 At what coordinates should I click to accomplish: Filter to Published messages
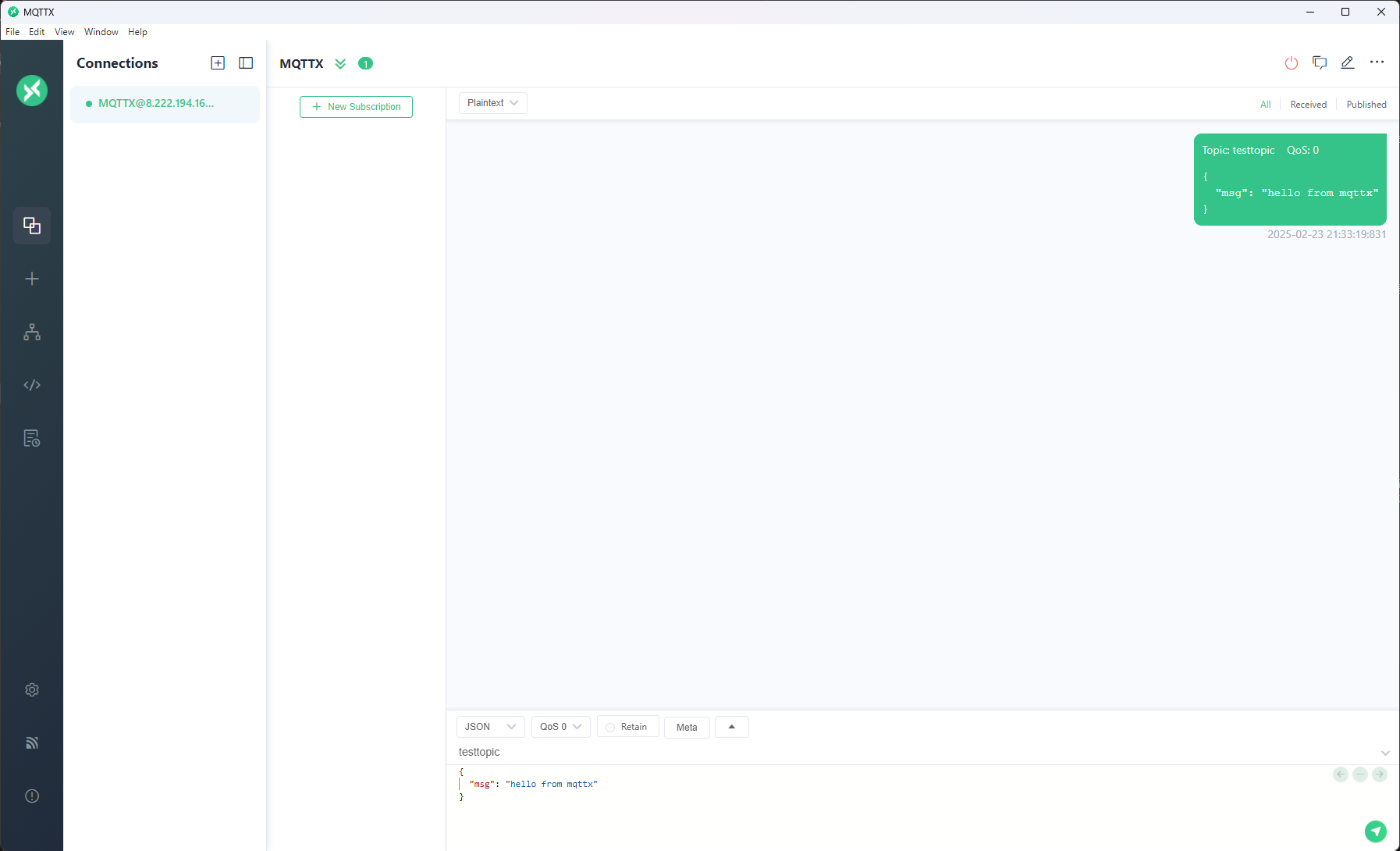coord(1366,105)
